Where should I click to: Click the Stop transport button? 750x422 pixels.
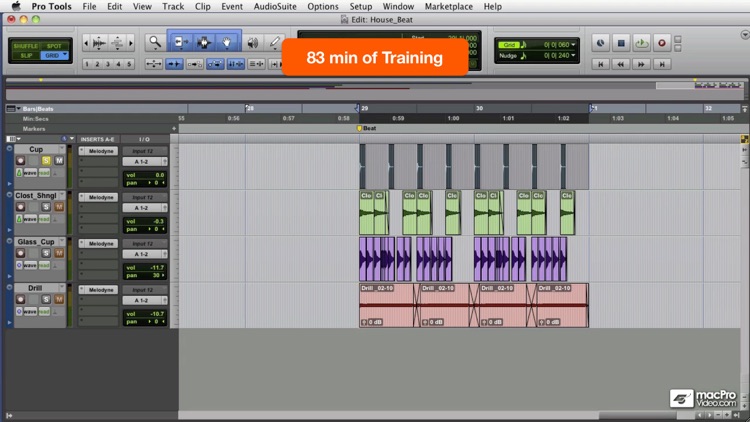tap(621, 43)
